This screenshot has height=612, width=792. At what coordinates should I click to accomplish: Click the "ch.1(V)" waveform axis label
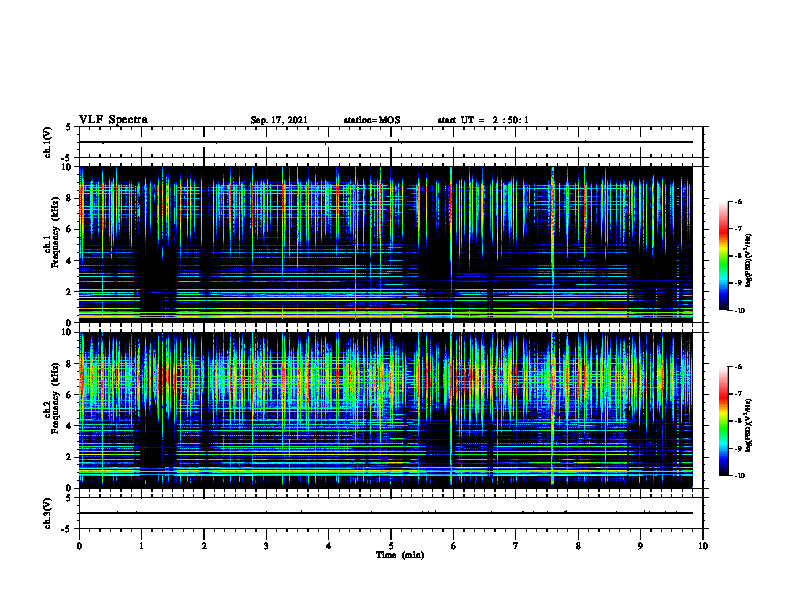click(47, 142)
